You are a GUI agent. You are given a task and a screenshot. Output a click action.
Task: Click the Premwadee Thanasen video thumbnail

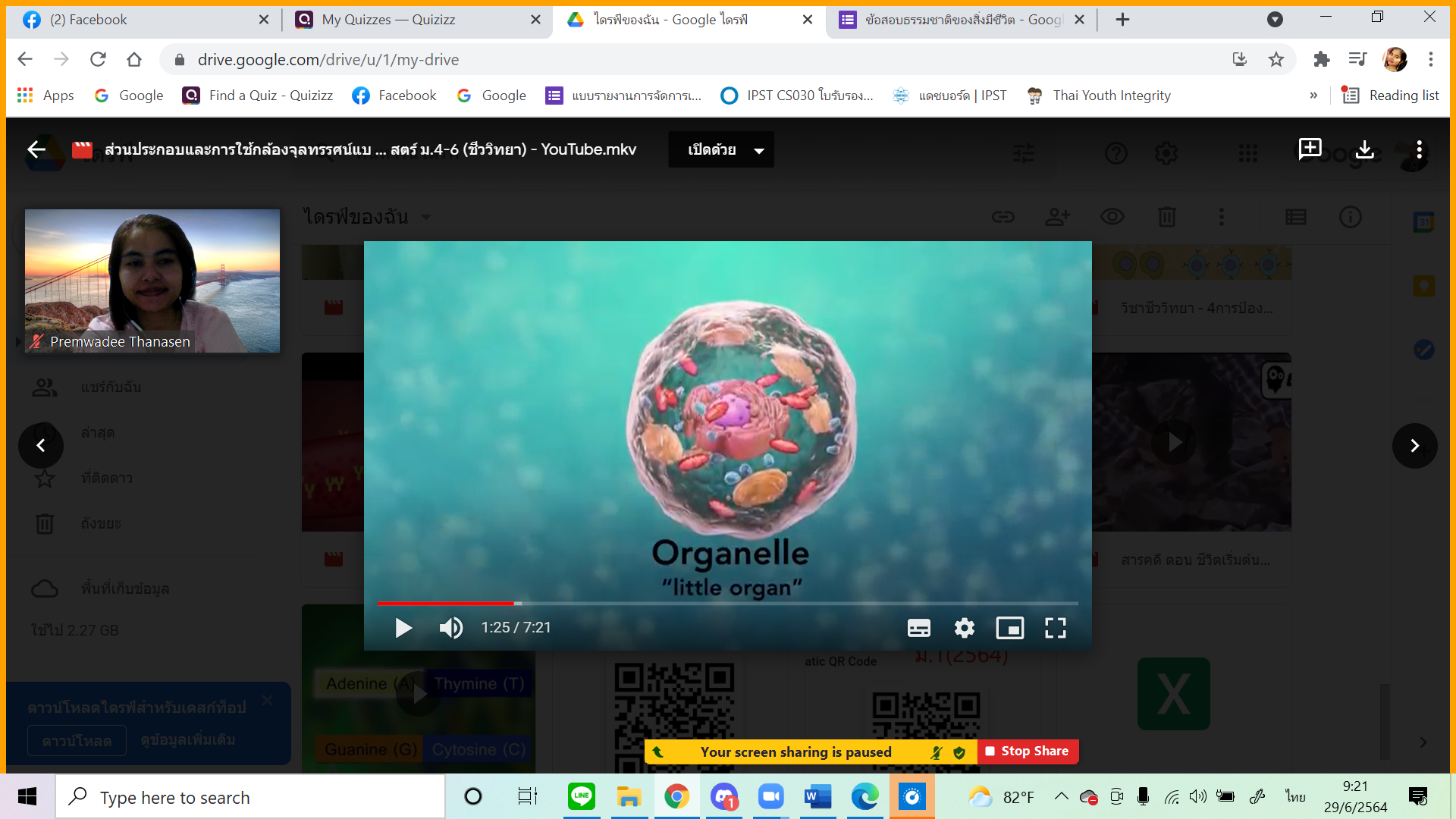152,281
